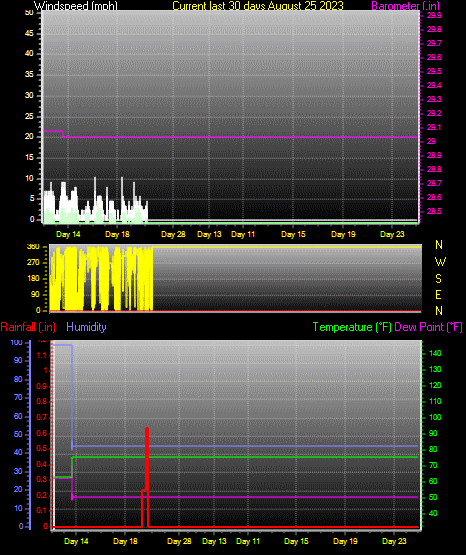Click the Day 23 label under bottom chart
This screenshot has height=555, width=466.
[x=395, y=541]
